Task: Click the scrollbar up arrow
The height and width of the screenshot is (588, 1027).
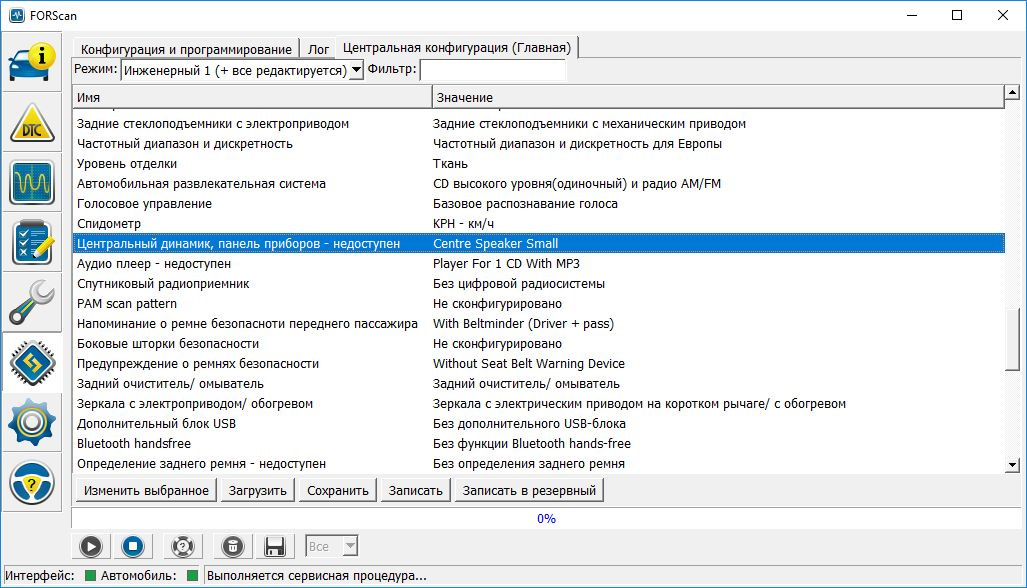Action: 1012,92
